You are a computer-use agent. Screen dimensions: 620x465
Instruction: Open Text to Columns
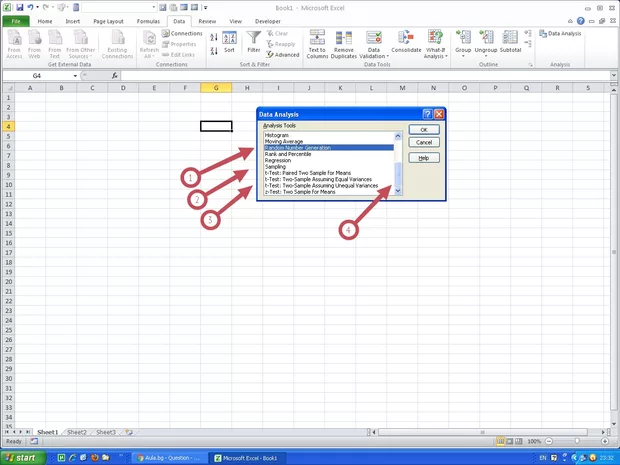[x=317, y=44]
